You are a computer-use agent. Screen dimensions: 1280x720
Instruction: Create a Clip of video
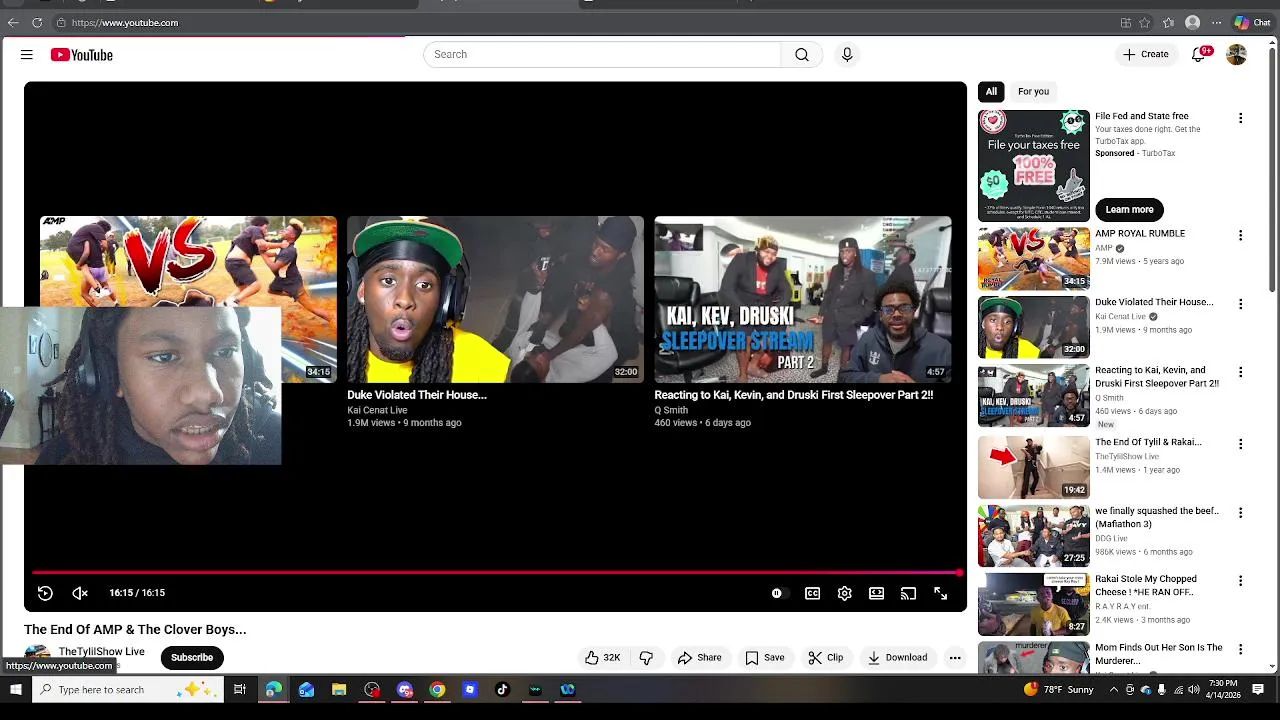click(x=826, y=658)
